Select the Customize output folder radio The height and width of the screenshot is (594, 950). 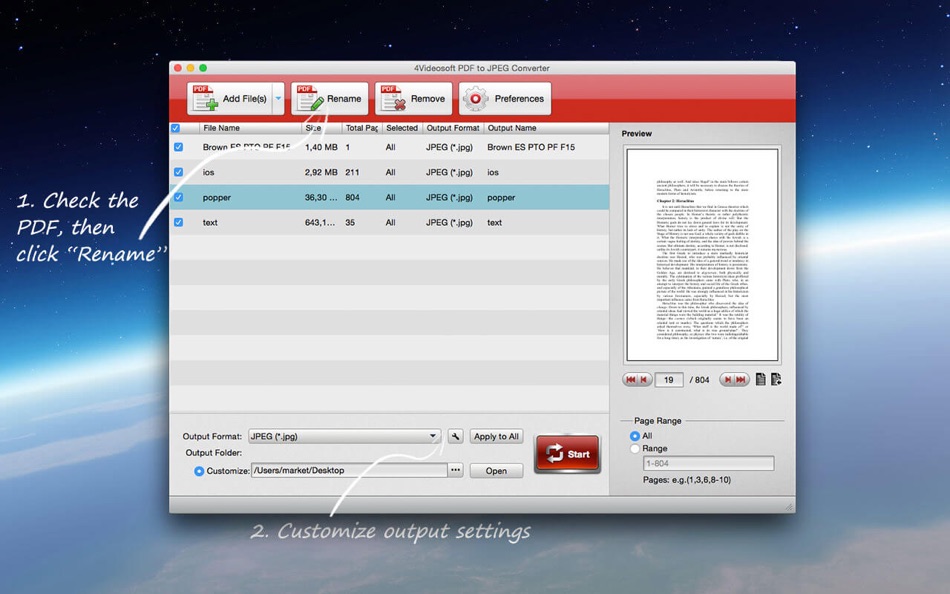pyautogui.click(x=199, y=471)
